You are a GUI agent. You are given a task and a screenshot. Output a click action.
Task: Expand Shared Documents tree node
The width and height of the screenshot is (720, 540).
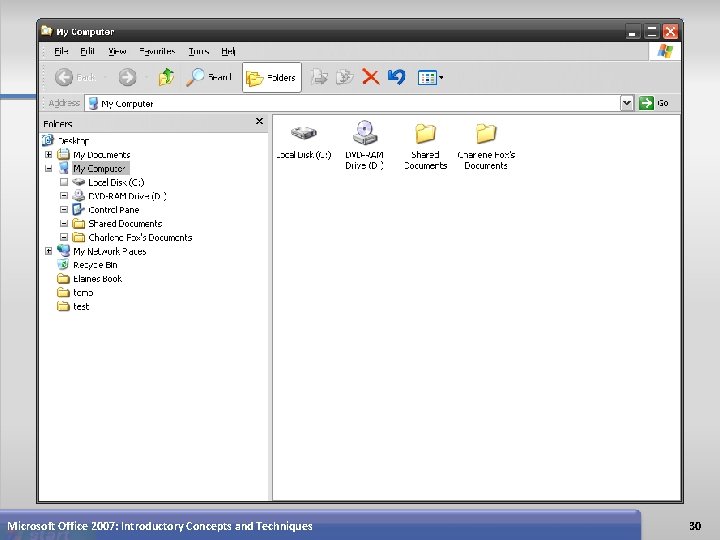[x=64, y=223]
